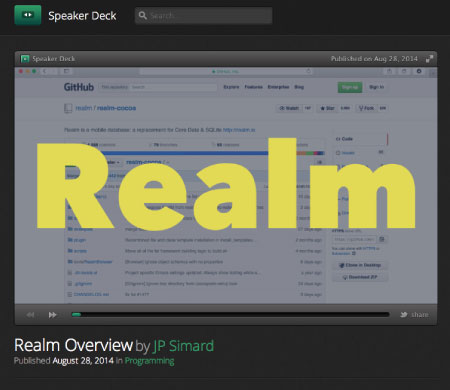Click the share text in player
The width and height of the screenshot is (450, 390).
pos(420,315)
